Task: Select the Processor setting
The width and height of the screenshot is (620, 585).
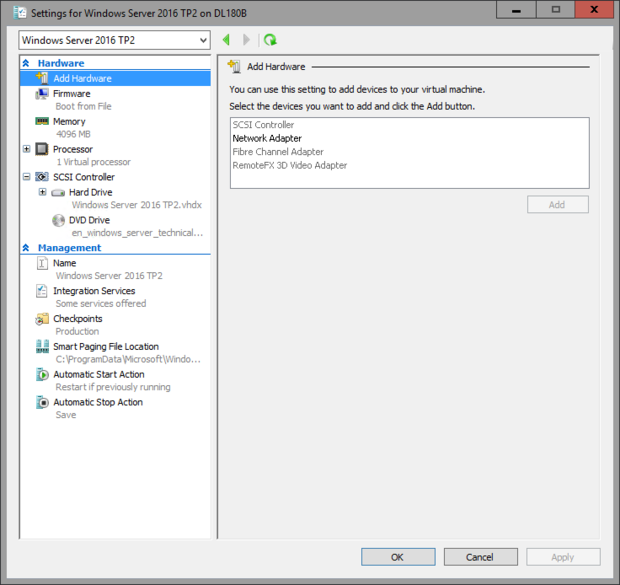Action: click(73, 149)
